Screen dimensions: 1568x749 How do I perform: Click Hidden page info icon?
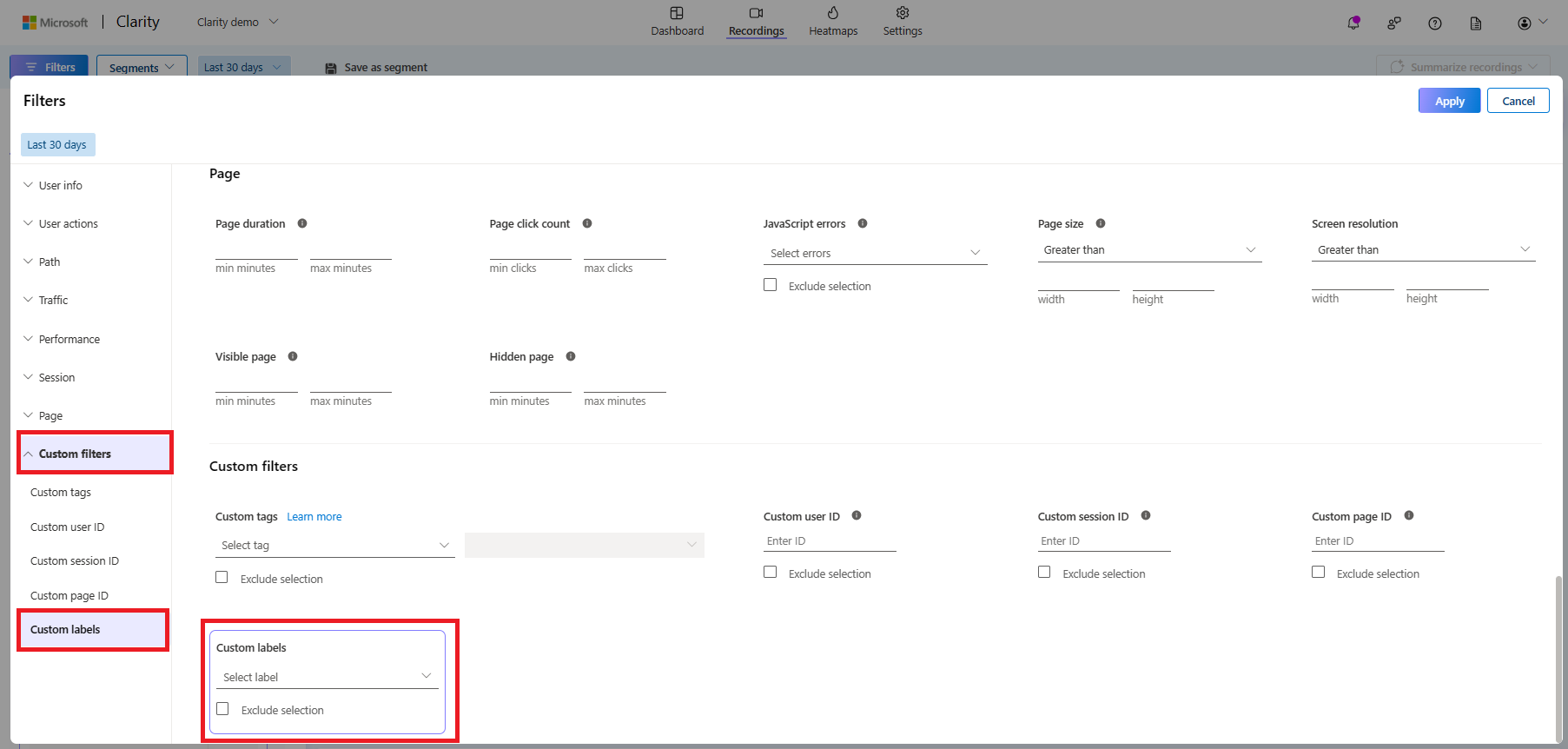coord(571,356)
